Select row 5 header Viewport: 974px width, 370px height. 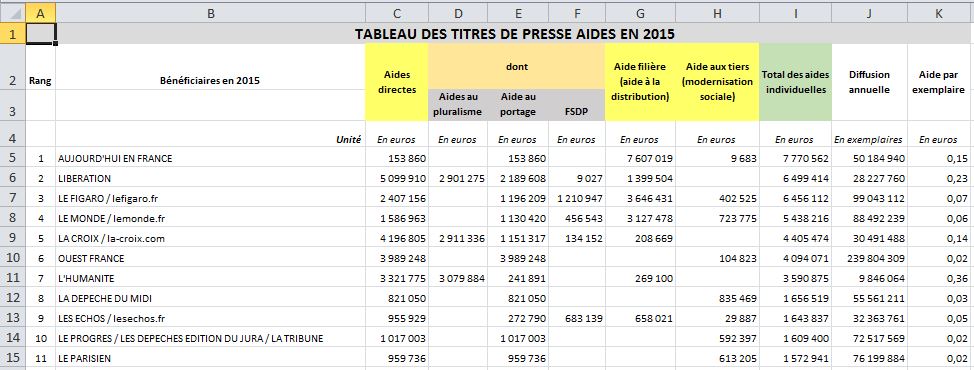click(12, 158)
